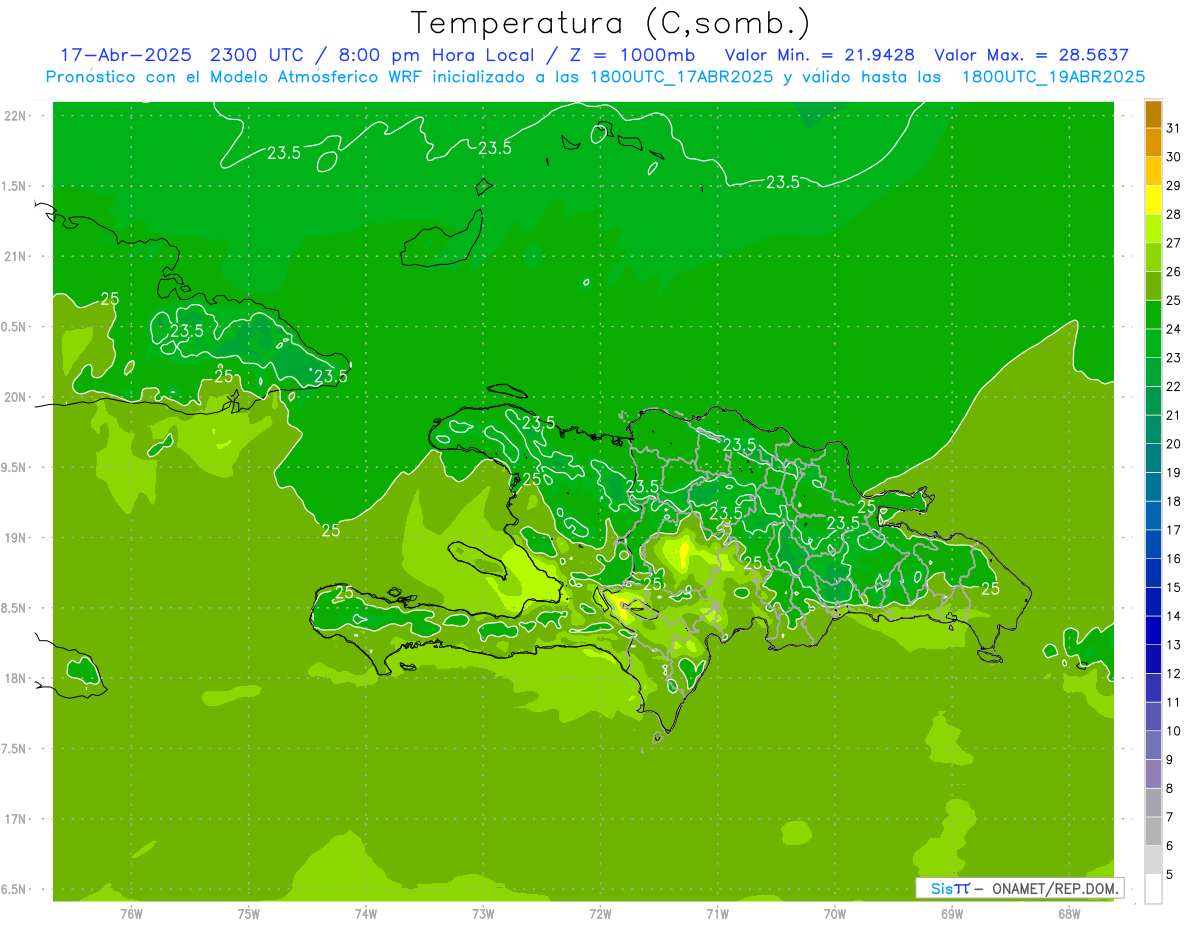Click the '8.5N' latitude label

15,608
